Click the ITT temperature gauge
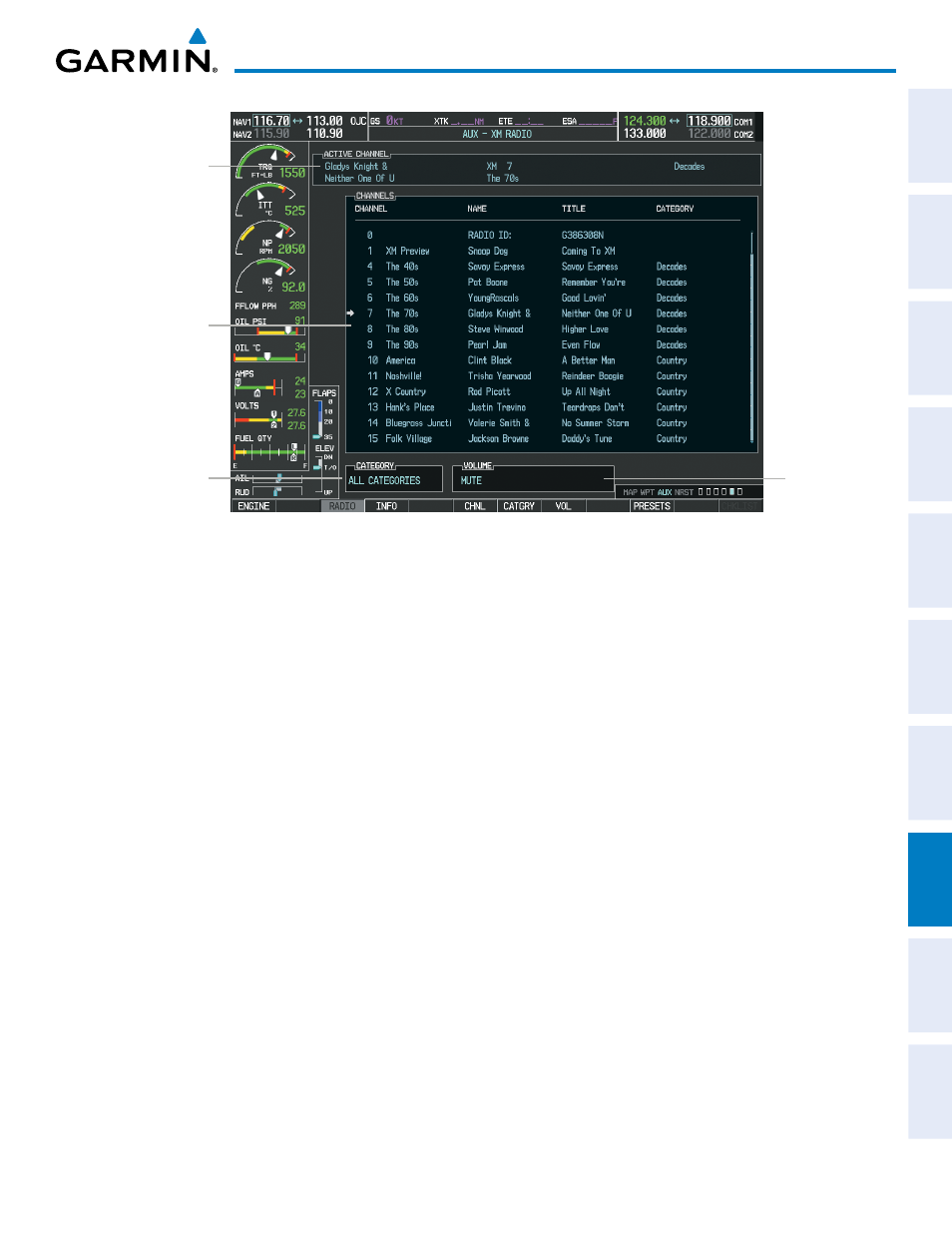Image resolution: width=952 pixels, height=1233 pixels. point(270,201)
